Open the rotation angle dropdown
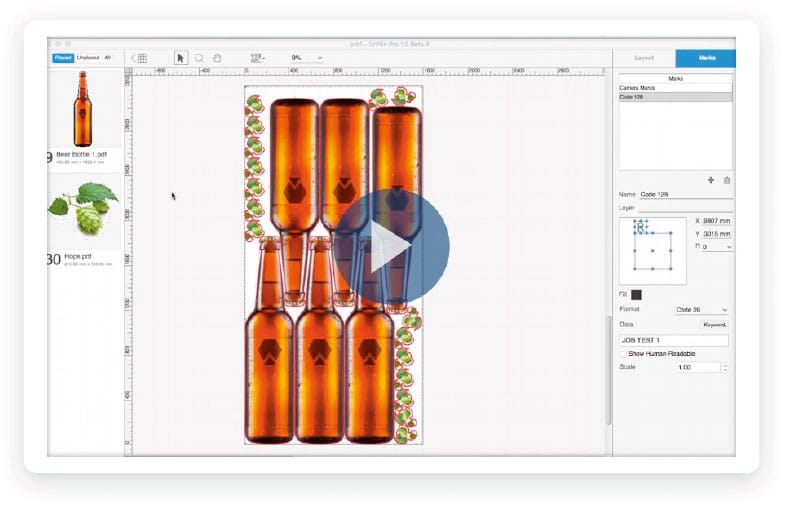 pyautogui.click(x=717, y=247)
